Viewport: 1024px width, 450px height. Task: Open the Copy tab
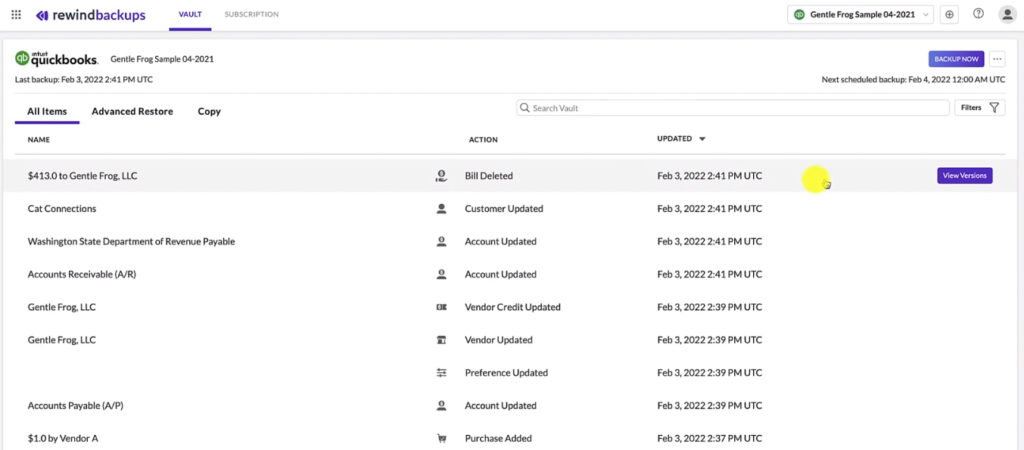[x=209, y=112]
